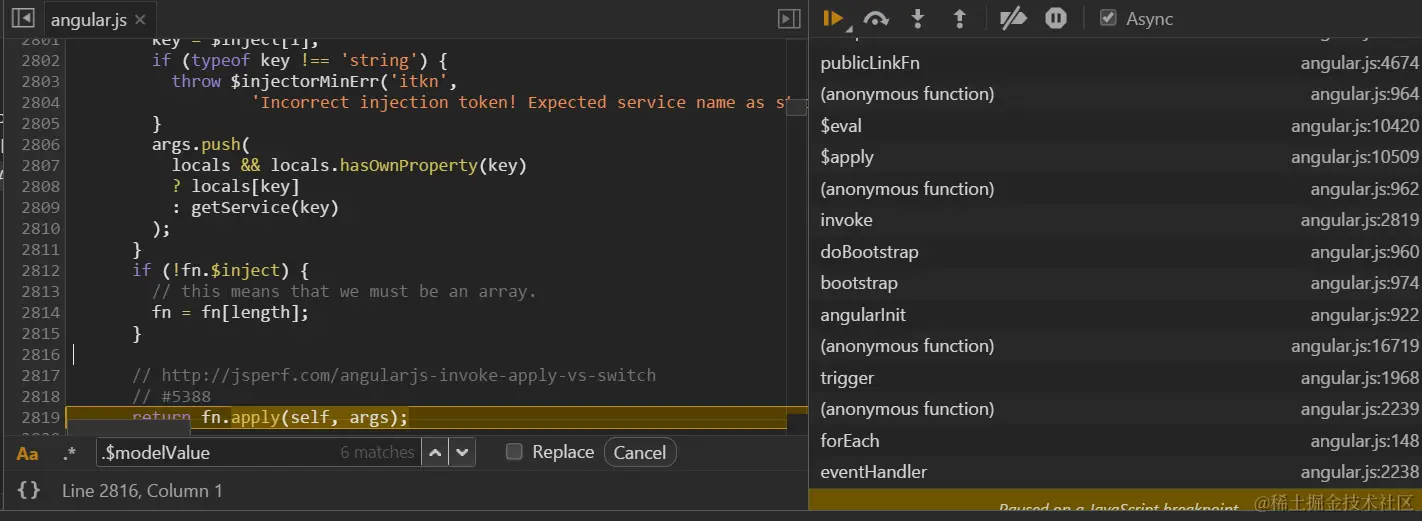Click the getService(key) code line
The image size is (1422, 521).
pos(255,207)
